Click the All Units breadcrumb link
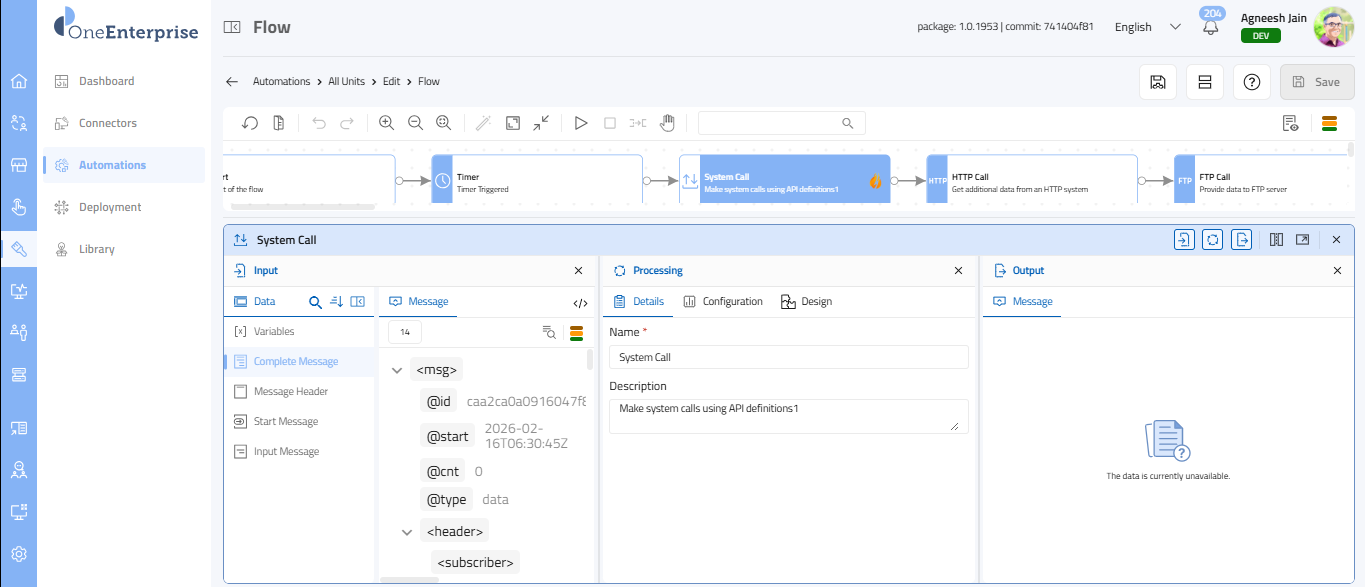 pos(346,81)
